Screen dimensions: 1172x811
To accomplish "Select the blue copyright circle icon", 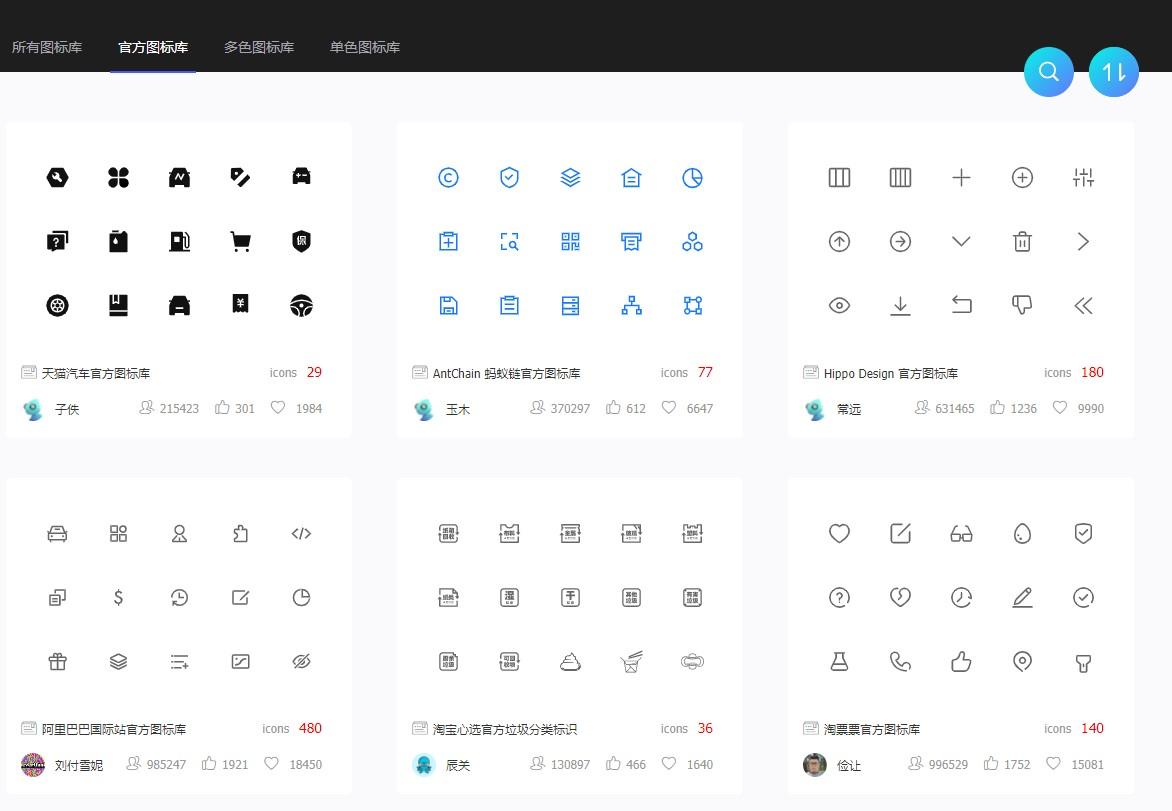I will (x=448, y=177).
